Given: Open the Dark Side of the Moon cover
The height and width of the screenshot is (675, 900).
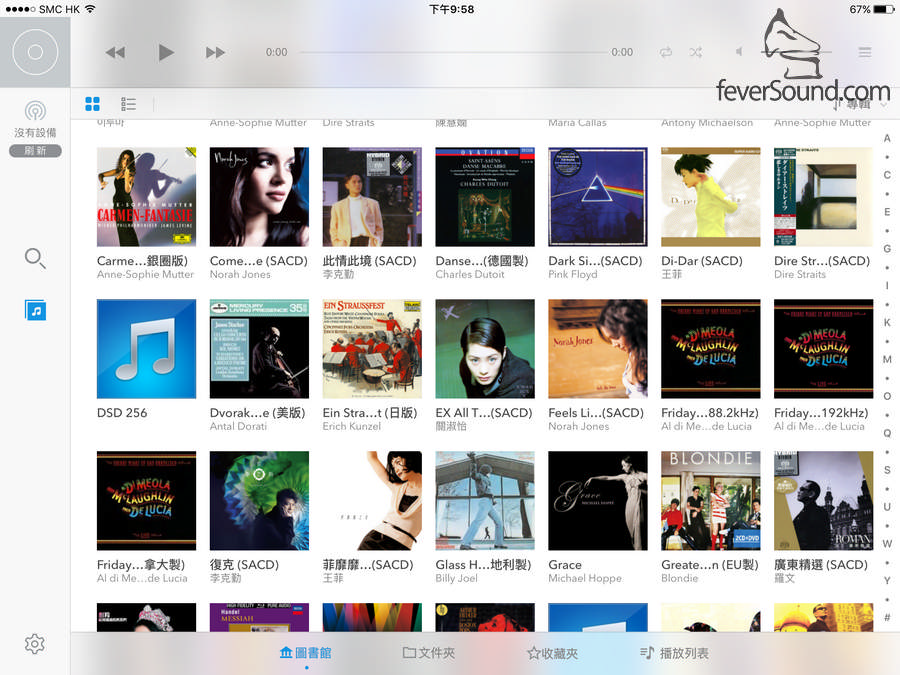Looking at the screenshot, I should coord(598,197).
